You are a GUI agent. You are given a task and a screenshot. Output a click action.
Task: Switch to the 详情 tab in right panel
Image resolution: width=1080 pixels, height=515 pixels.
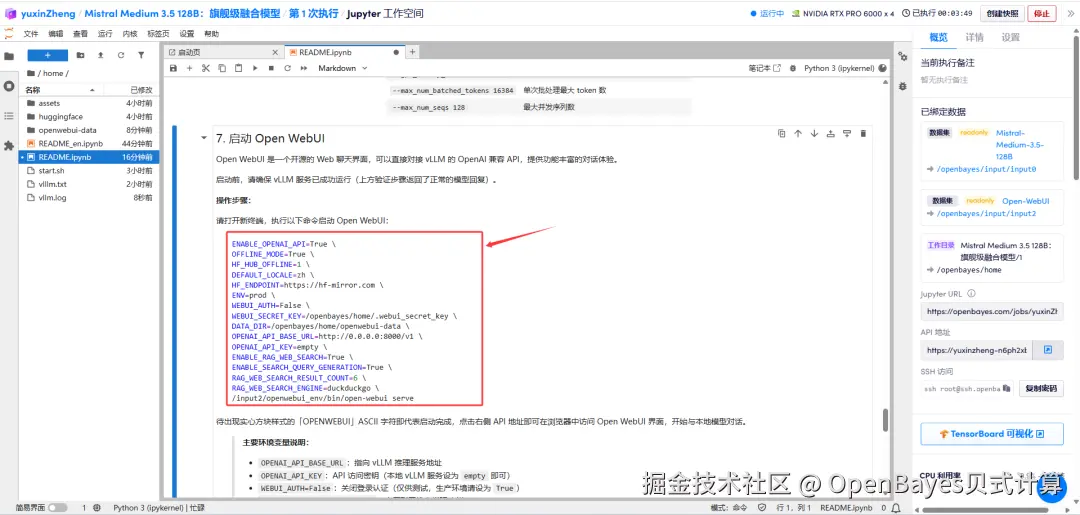coord(975,37)
